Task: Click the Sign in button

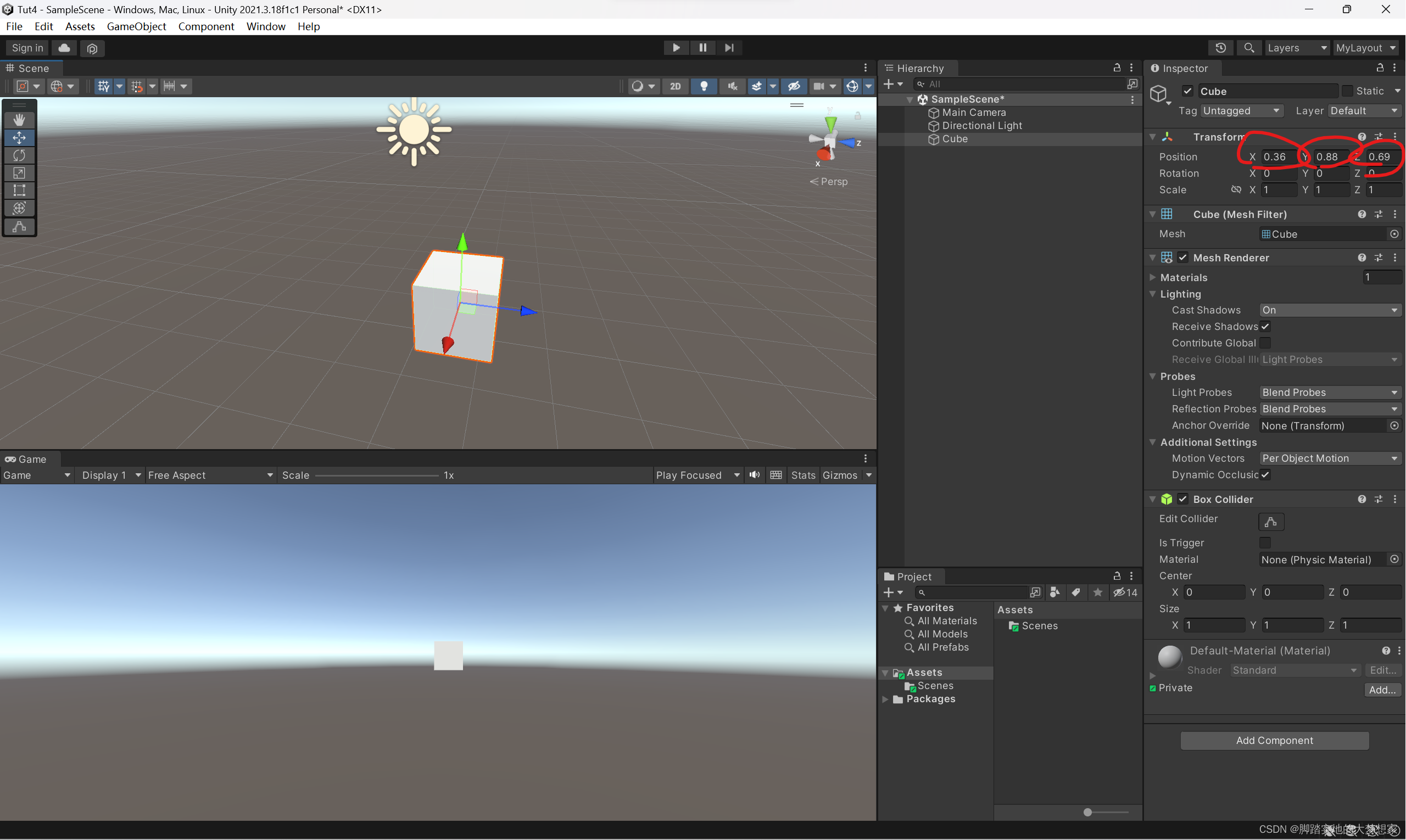Action: click(27, 48)
